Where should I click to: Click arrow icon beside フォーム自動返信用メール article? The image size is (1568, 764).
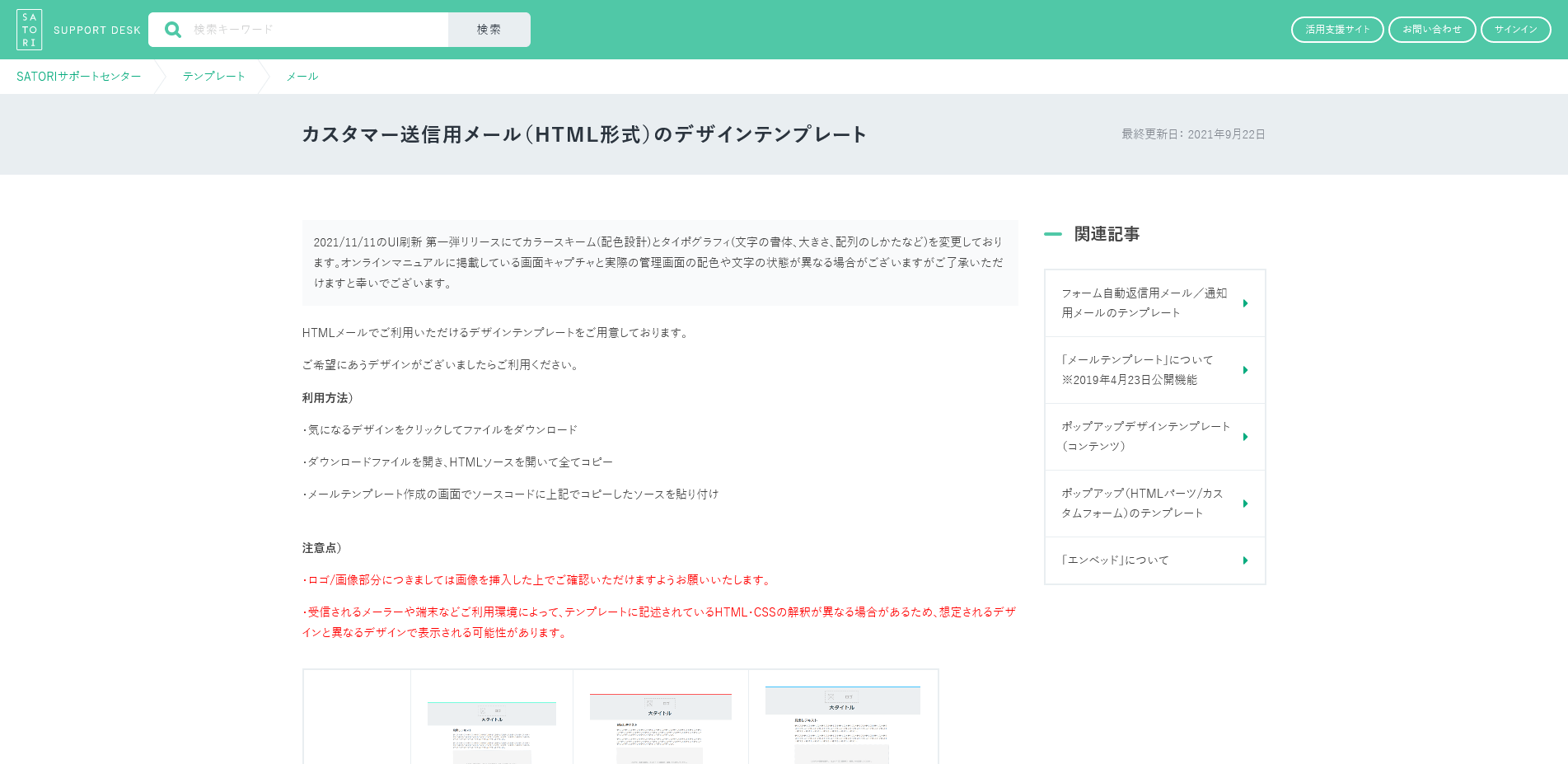click(x=1245, y=303)
